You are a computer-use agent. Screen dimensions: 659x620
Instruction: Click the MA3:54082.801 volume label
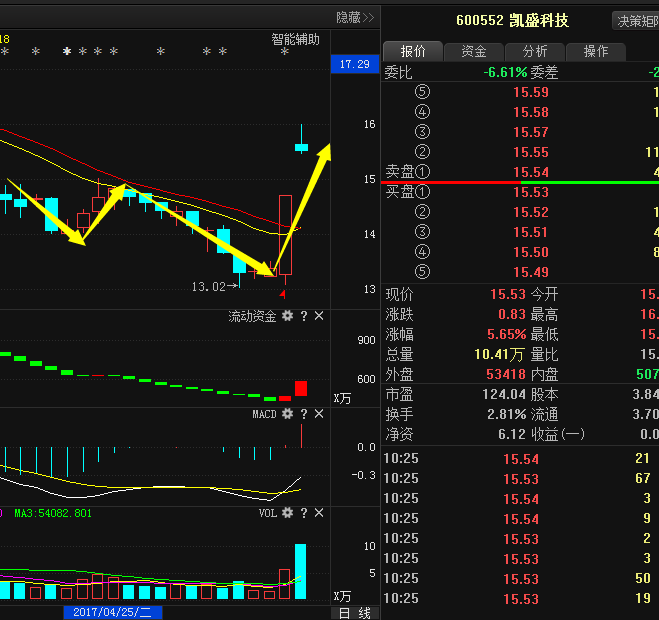(x=53, y=513)
